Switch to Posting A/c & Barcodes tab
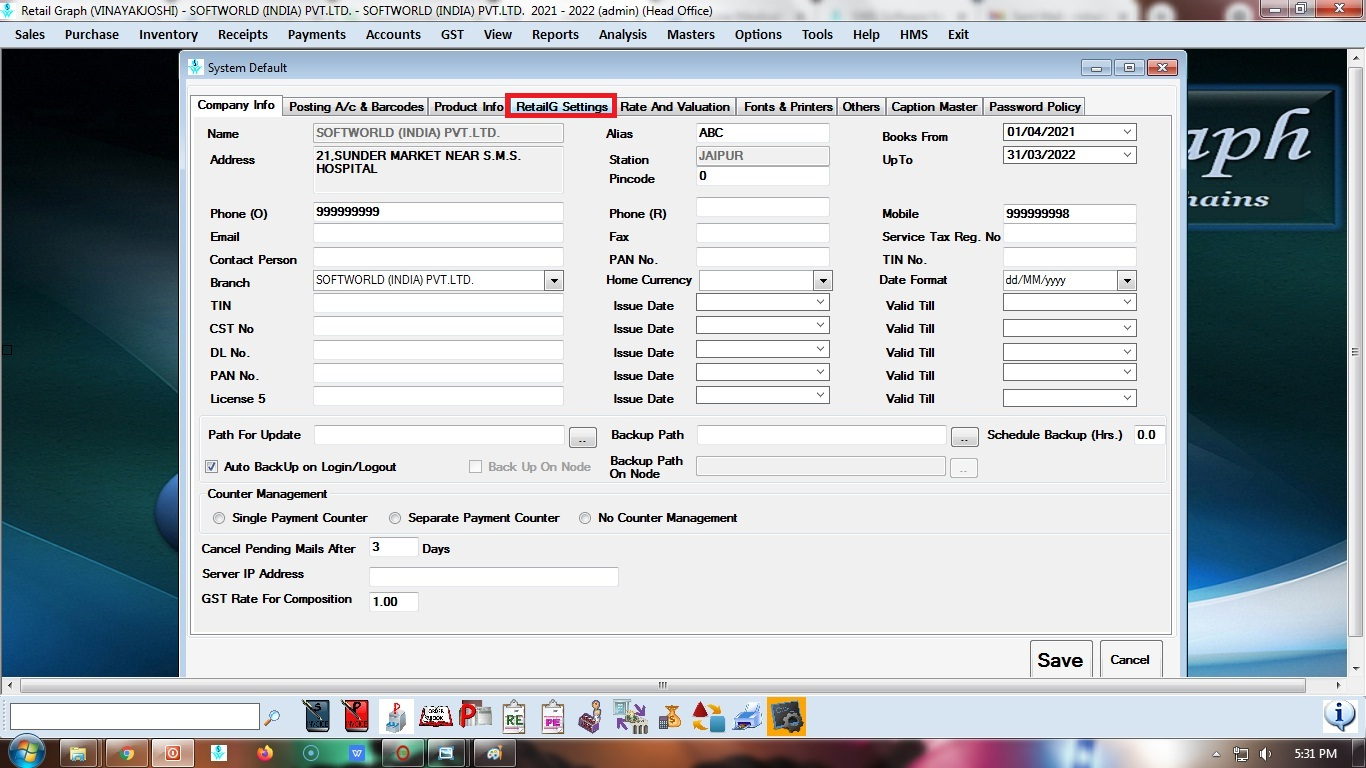The width and height of the screenshot is (1366, 768). pyautogui.click(x=356, y=106)
